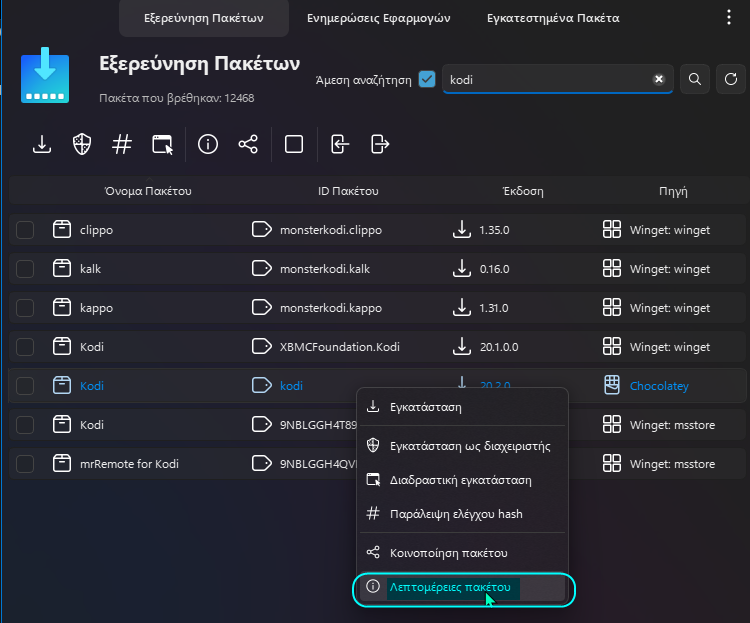Check the mrRemote for Kodi checkbox
750x623 pixels.
pyautogui.click(x=25, y=464)
